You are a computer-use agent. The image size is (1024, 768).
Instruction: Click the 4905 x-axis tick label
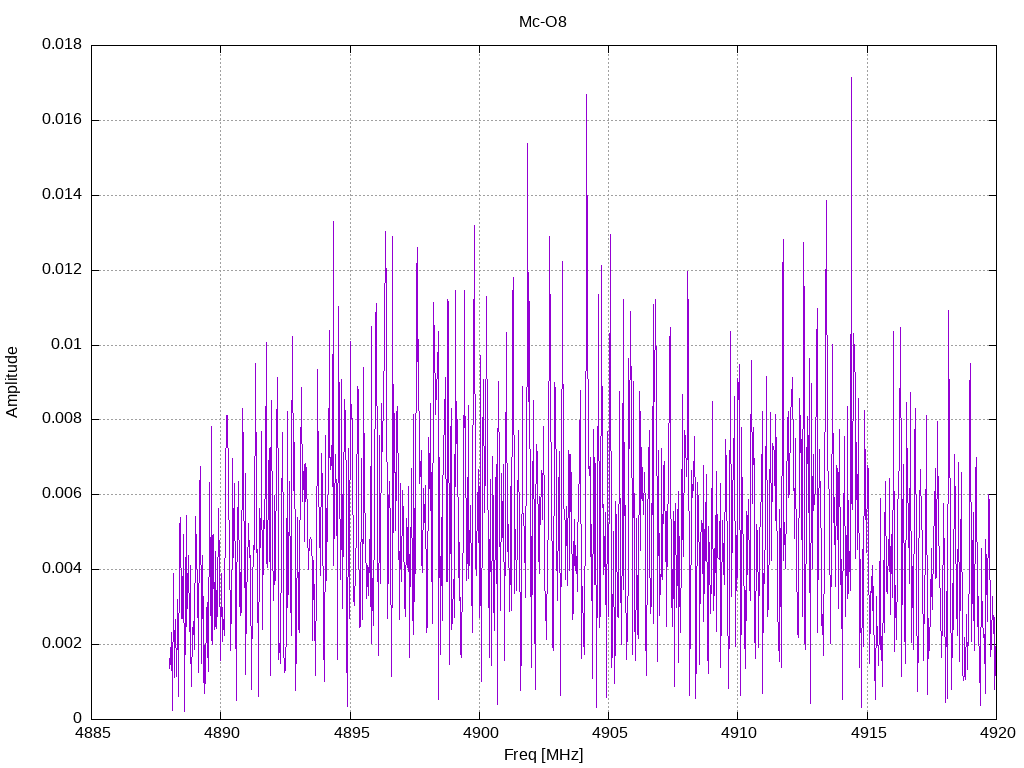(x=609, y=733)
